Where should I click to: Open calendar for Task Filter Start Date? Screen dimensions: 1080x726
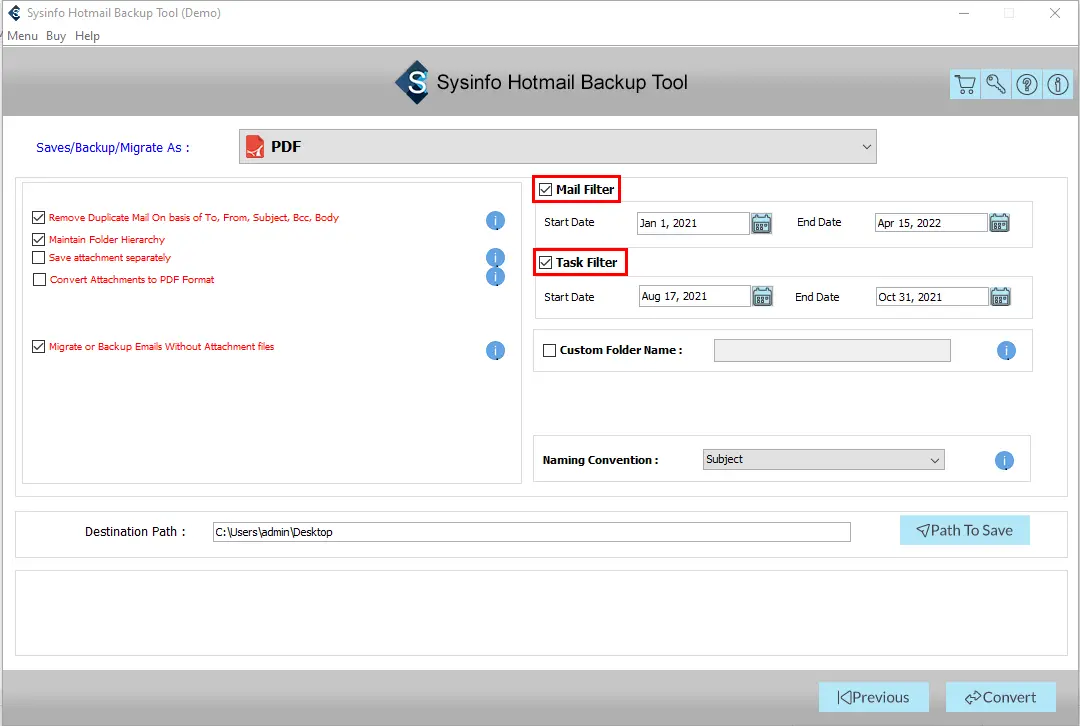[x=762, y=296]
